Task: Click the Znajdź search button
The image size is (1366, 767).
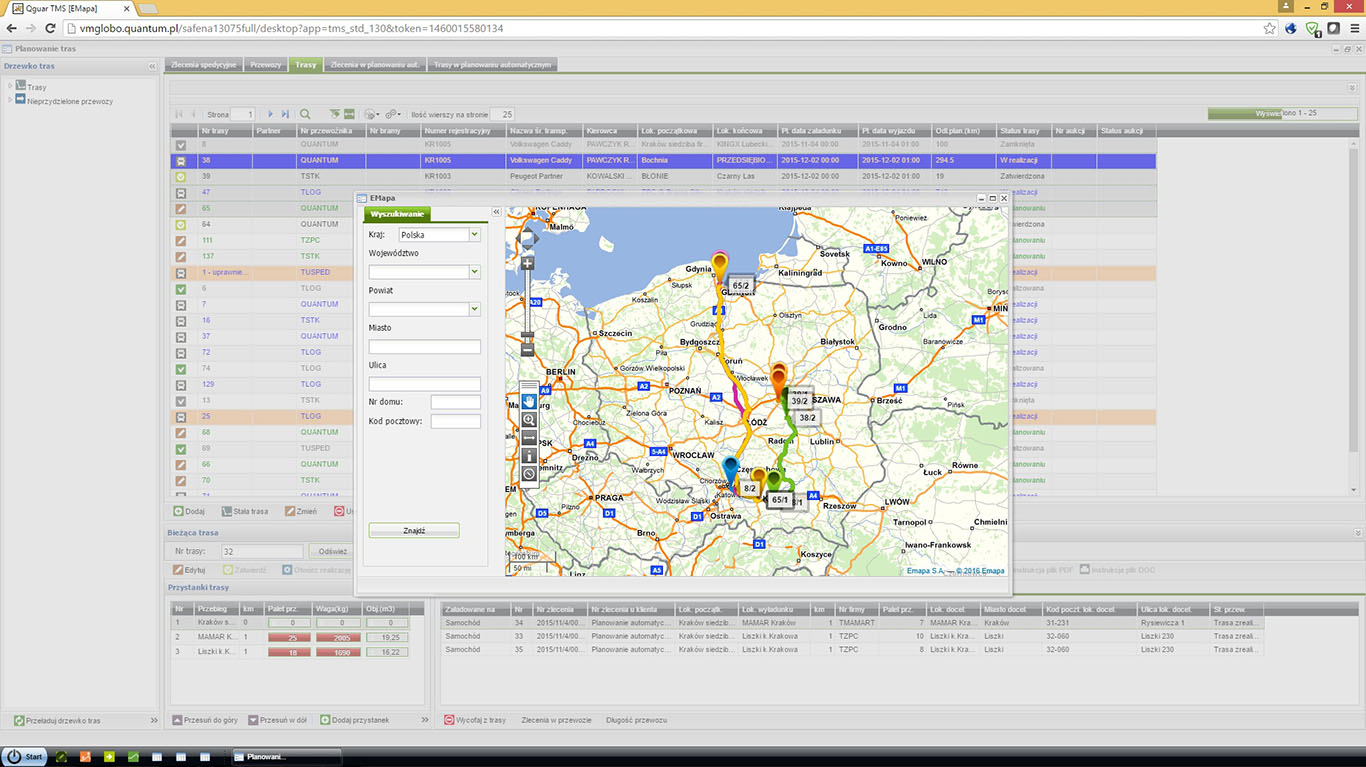Action: click(414, 531)
